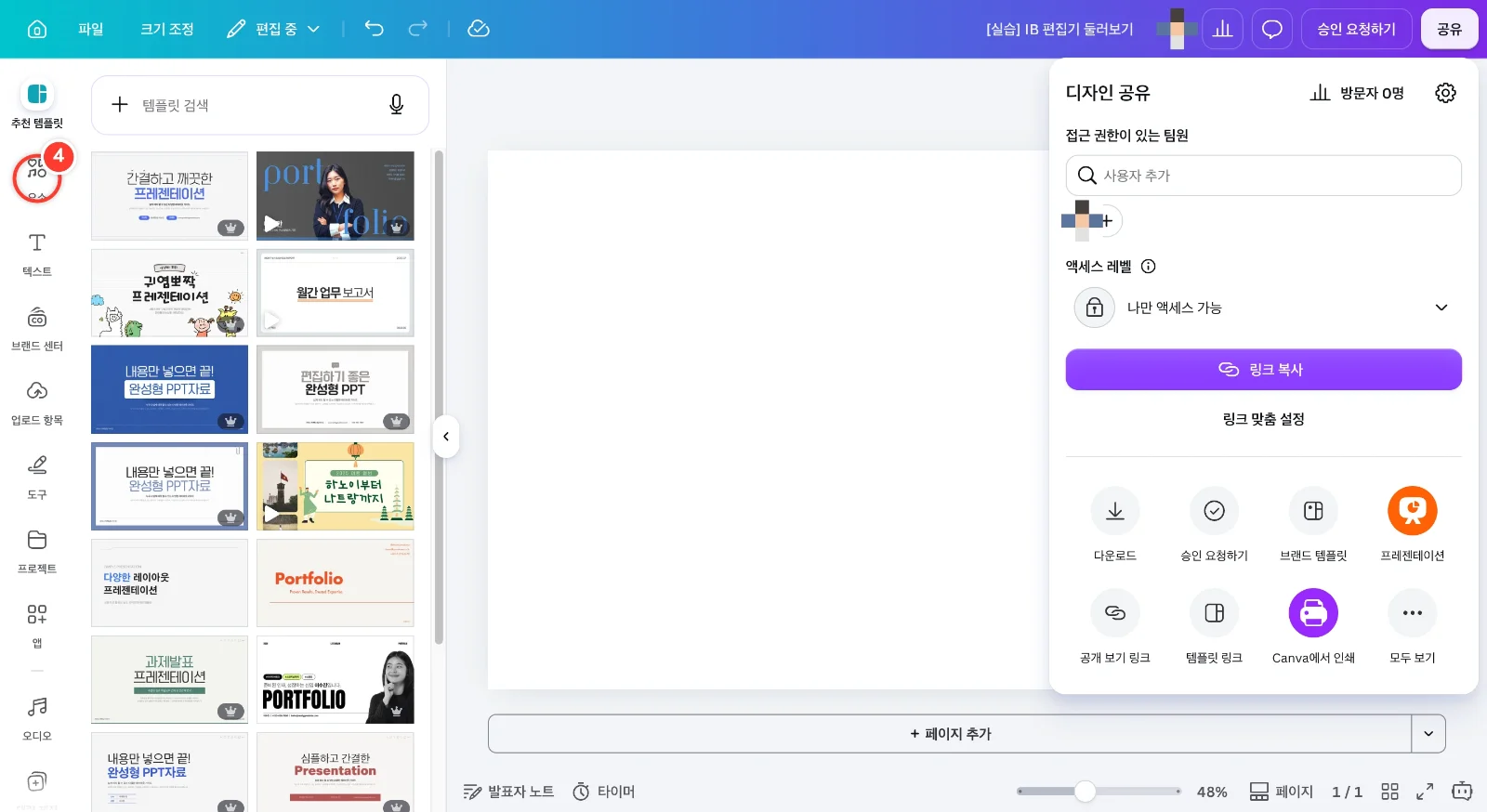Viewport: 1487px width, 812px height.
Task: Open 오디오 sidebar icon
Action: tap(37, 719)
